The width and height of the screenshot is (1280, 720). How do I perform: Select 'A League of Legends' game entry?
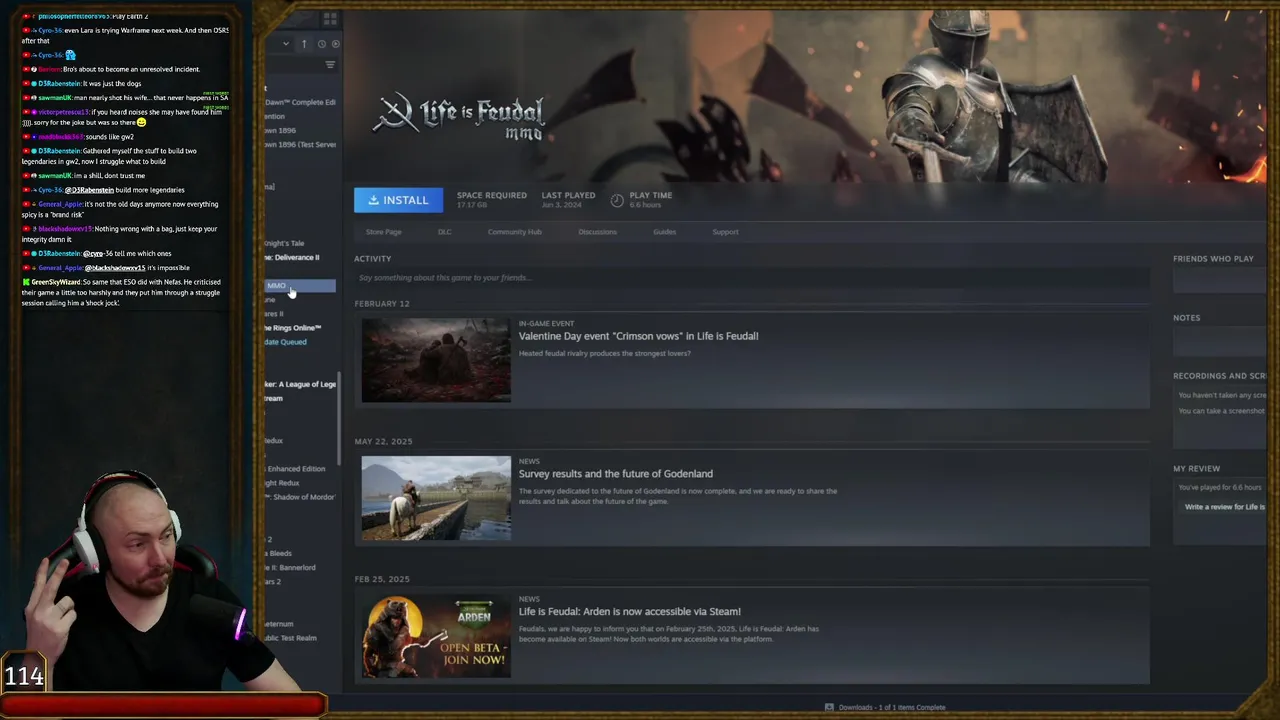coord(300,384)
